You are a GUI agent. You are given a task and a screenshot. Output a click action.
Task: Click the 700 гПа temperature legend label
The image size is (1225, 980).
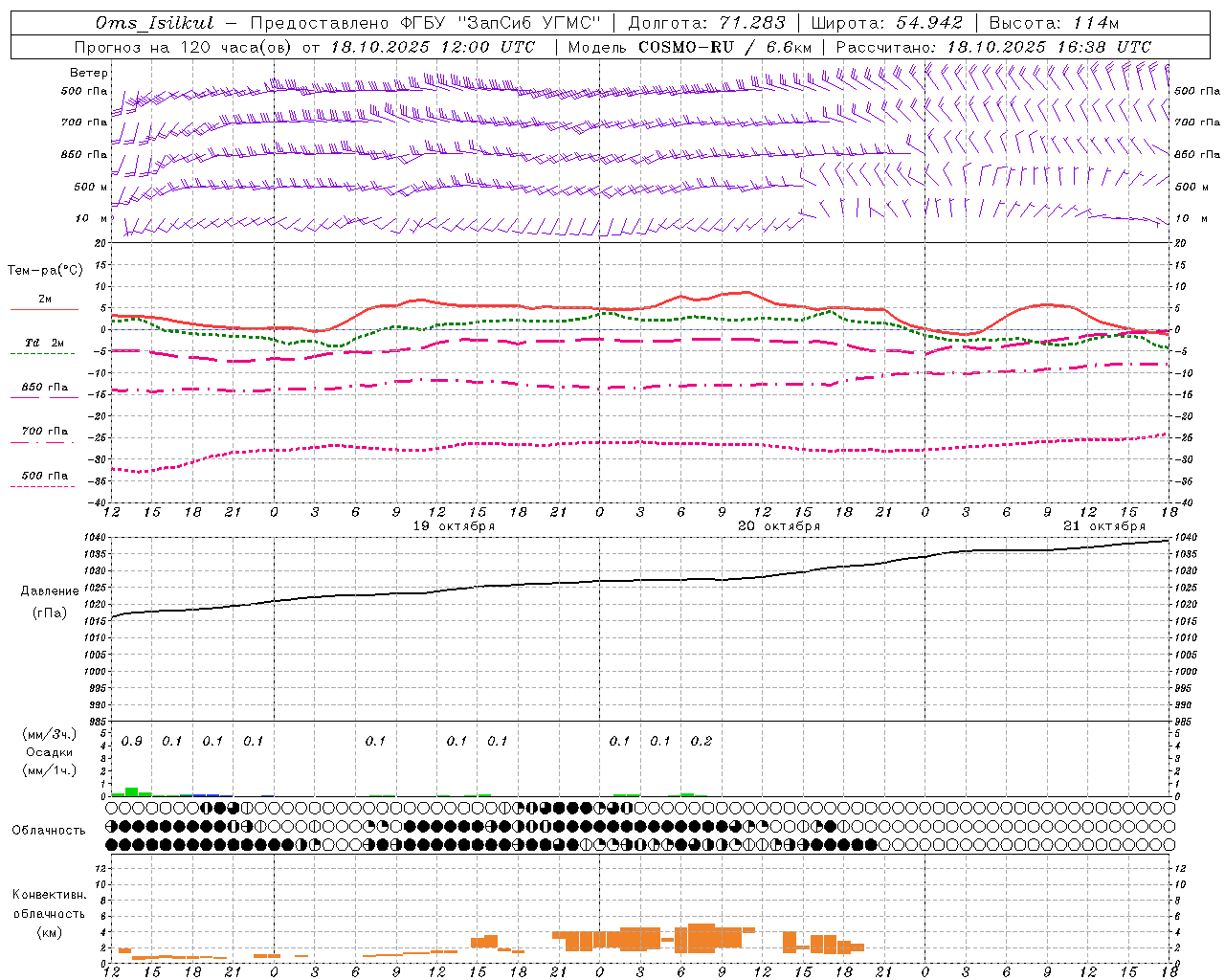[x=44, y=432]
